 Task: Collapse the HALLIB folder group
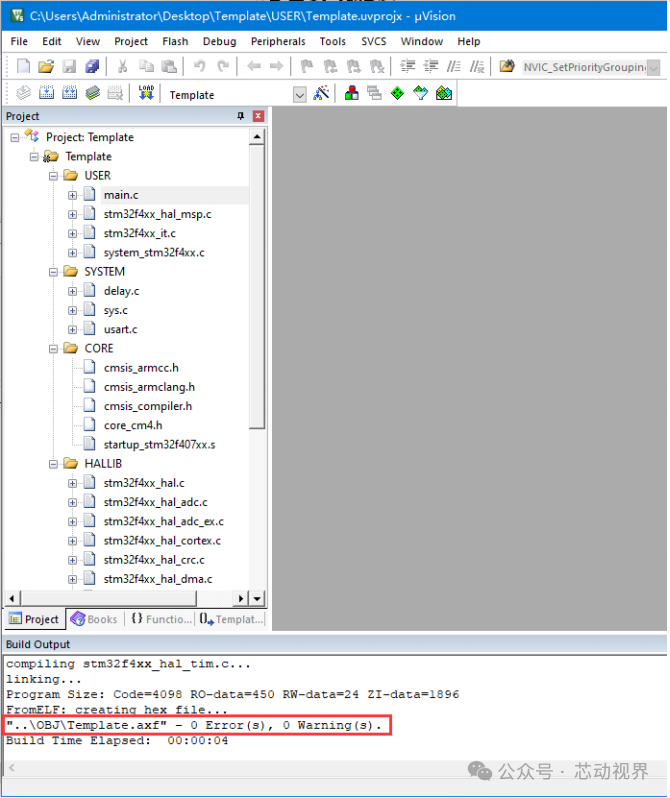(x=53, y=464)
